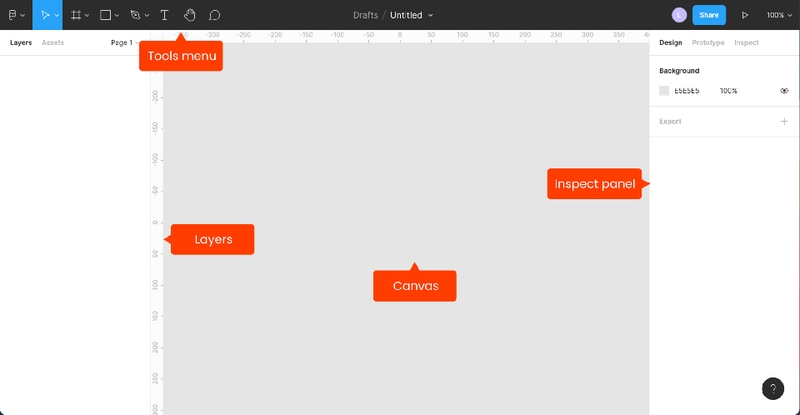Select the Rectangle shape tool

[x=105, y=15]
